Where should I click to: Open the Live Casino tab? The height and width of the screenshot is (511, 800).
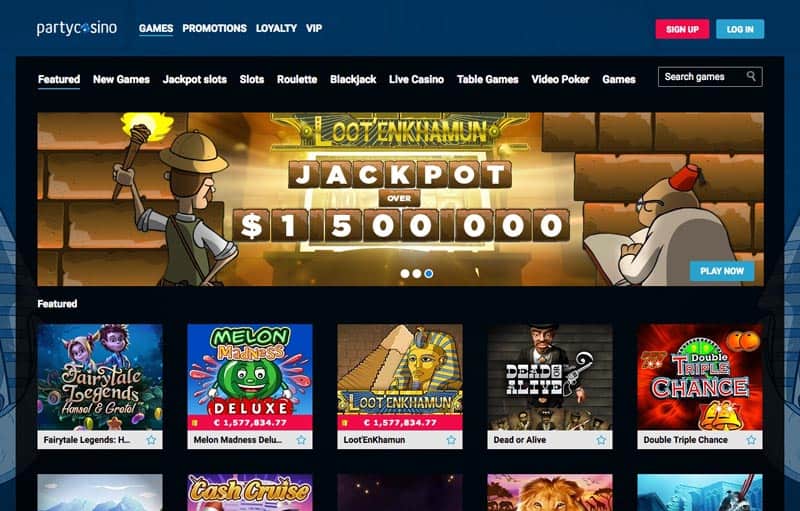pyautogui.click(x=416, y=80)
